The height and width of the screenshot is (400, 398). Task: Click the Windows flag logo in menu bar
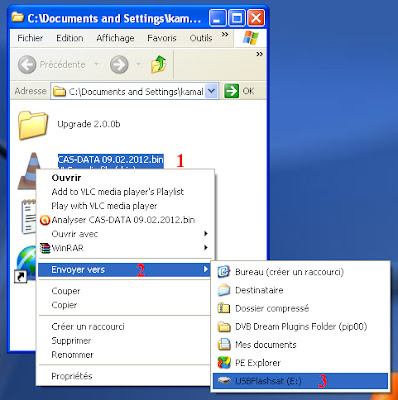point(250,38)
